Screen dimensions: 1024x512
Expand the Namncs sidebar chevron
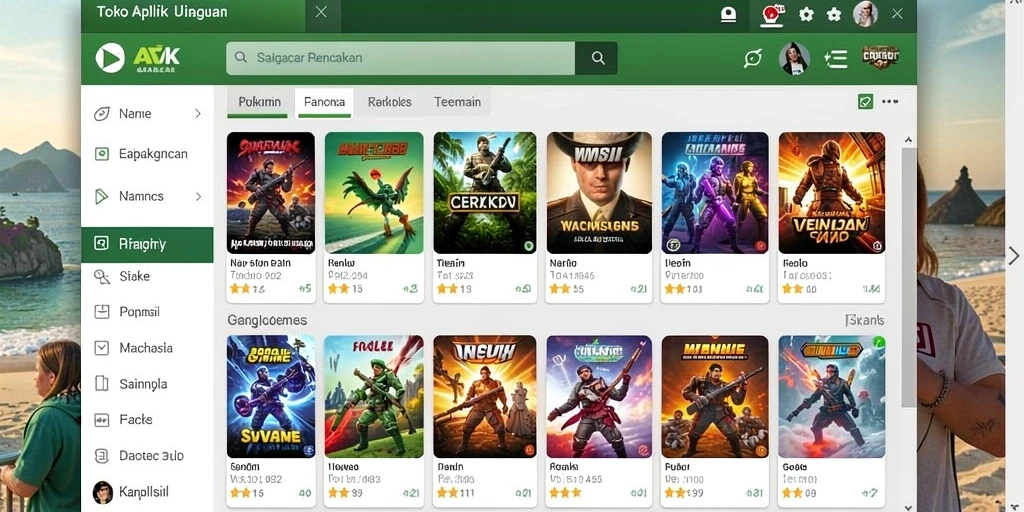click(x=198, y=196)
